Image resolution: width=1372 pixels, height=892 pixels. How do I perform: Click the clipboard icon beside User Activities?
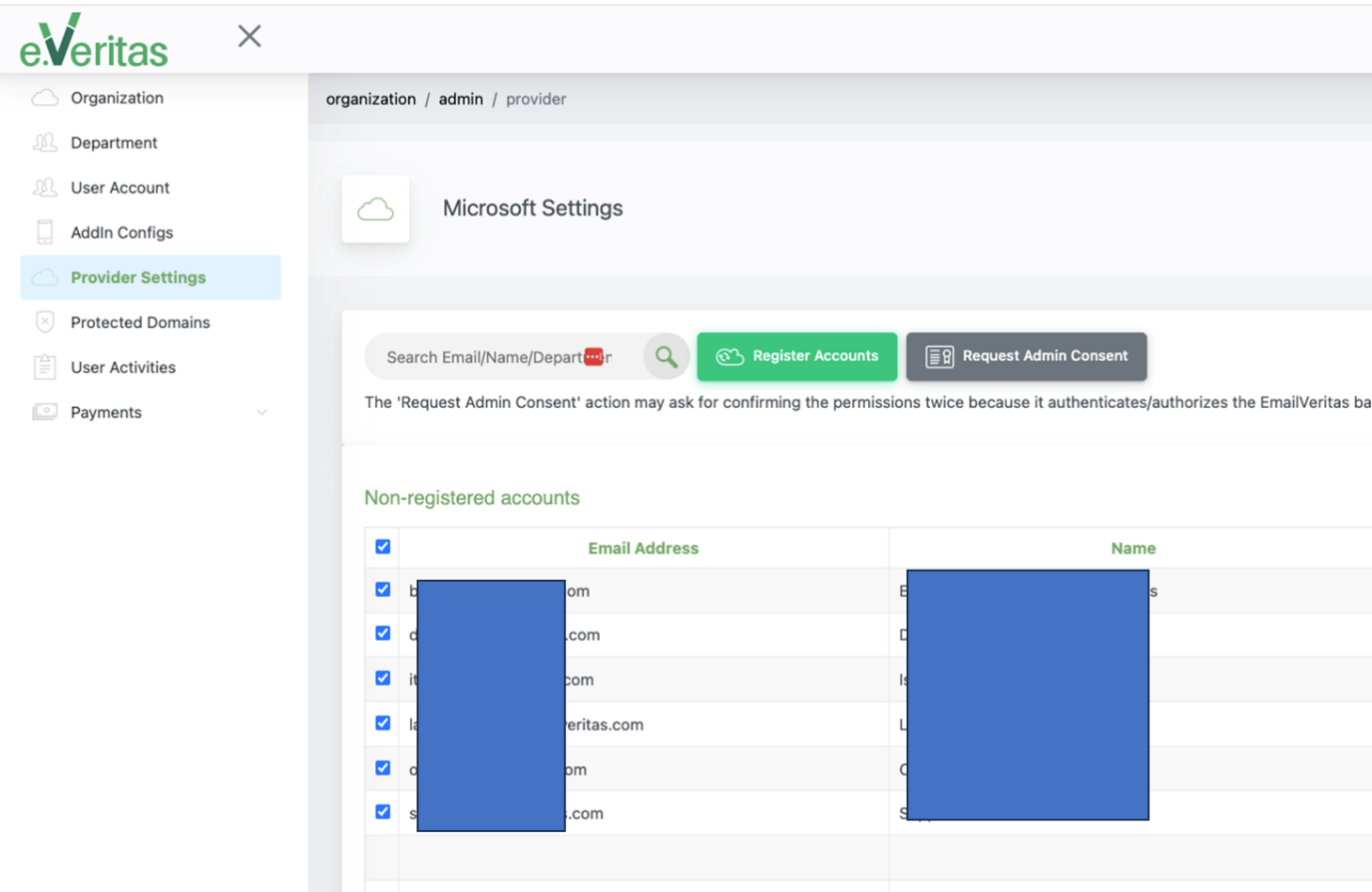[x=45, y=367]
